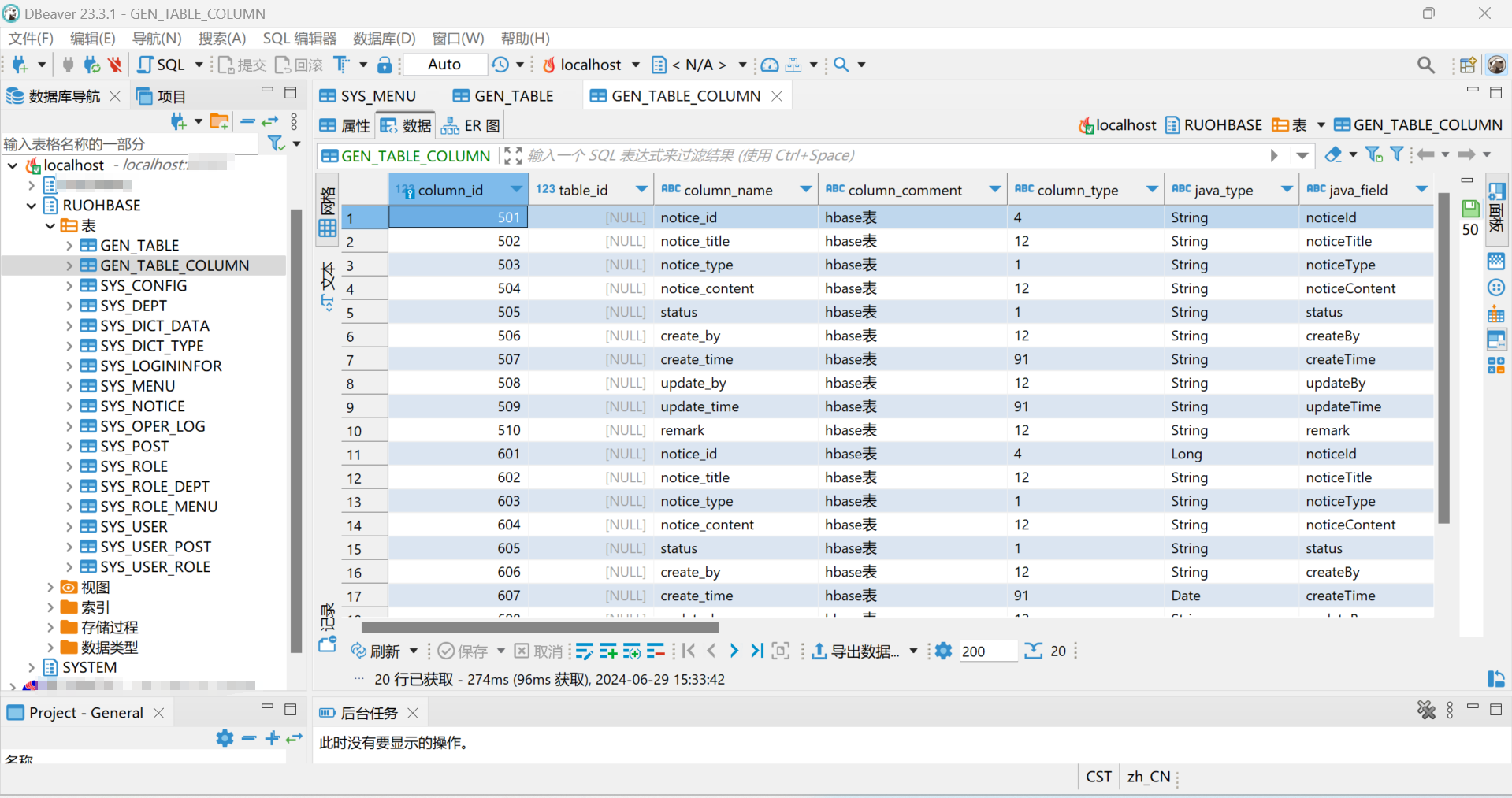Toggle link with editor in navigator

coord(270,121)
